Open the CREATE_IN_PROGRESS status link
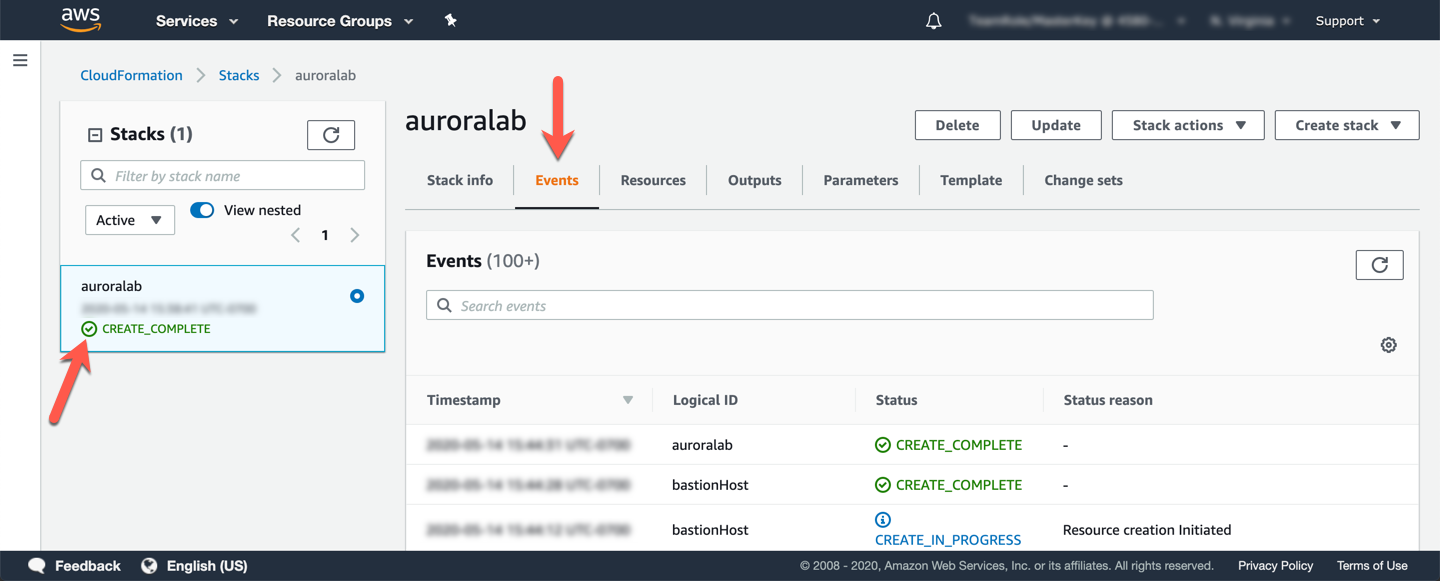This screenshot has height=581, width=1440. tap(948, 540)
